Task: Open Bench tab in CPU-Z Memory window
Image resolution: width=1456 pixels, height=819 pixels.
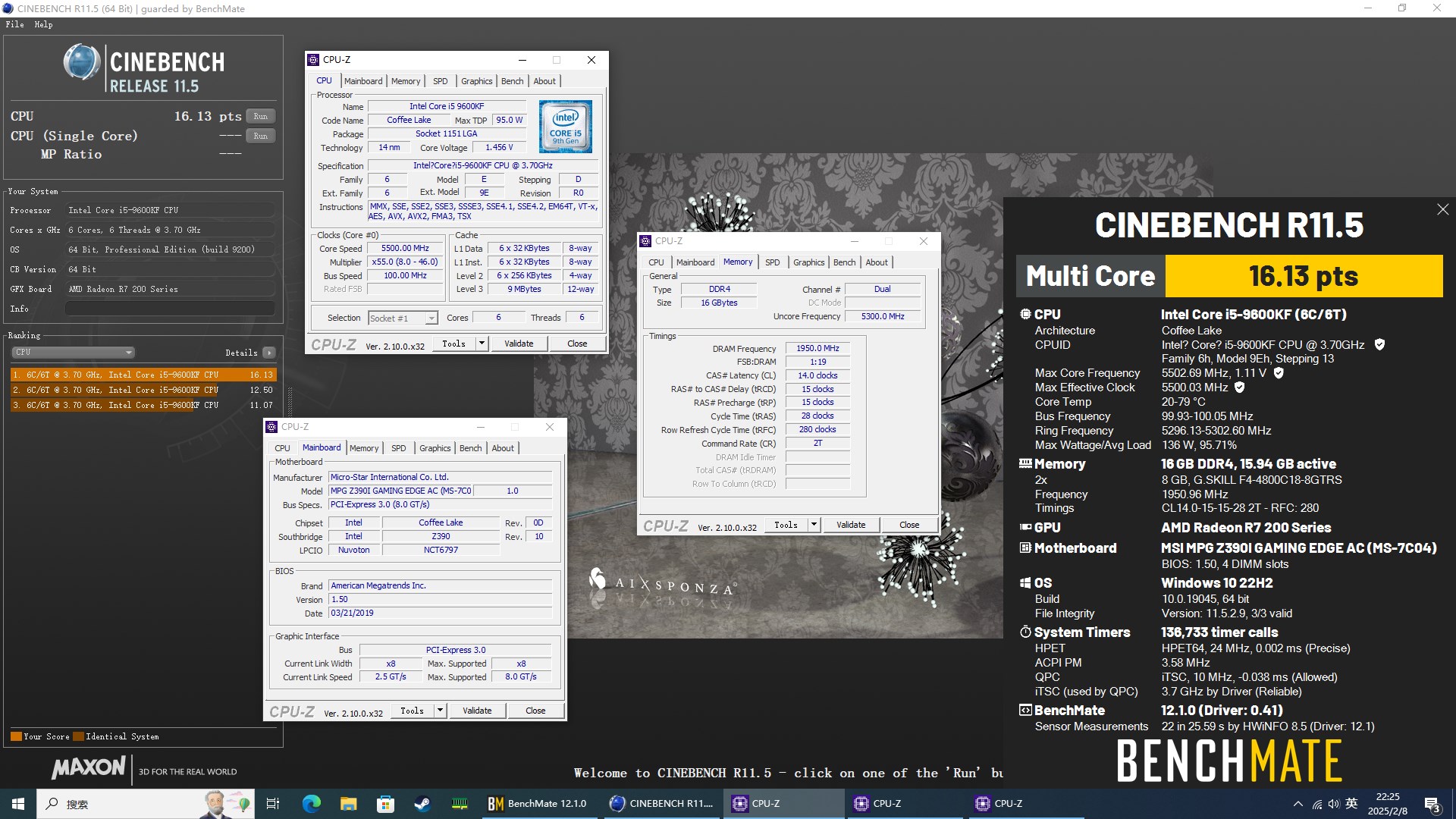Action: 844,262
